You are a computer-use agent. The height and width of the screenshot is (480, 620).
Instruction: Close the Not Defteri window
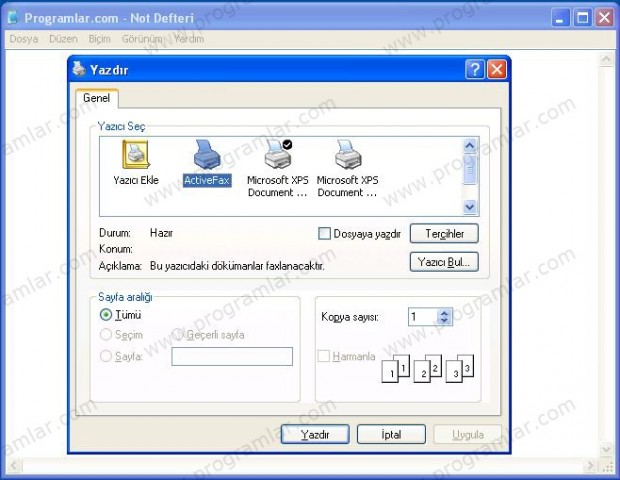[x=604, y=18]
